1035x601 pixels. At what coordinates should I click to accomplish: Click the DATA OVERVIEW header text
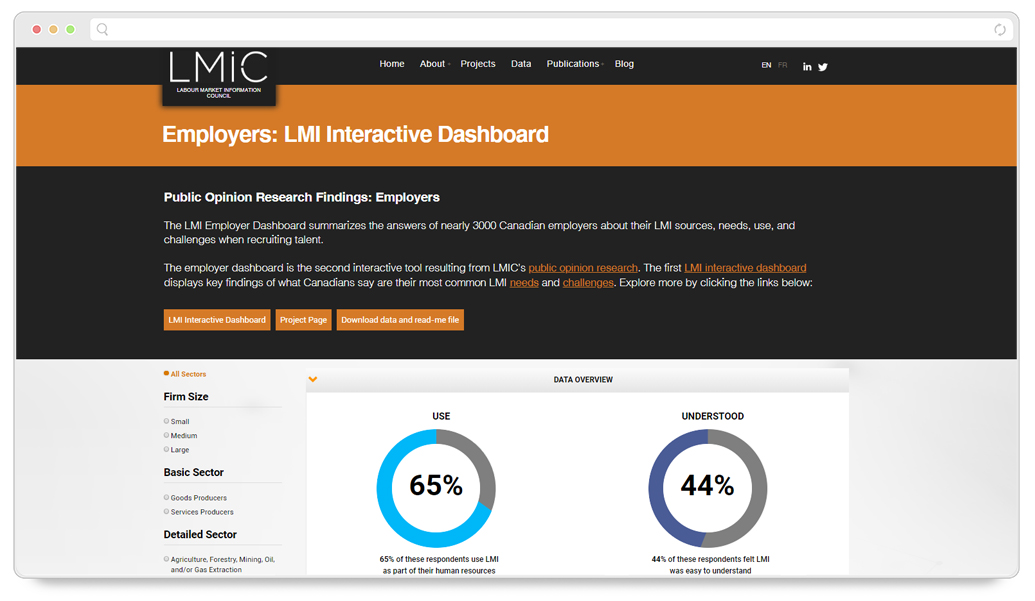(x=583, y=380)
